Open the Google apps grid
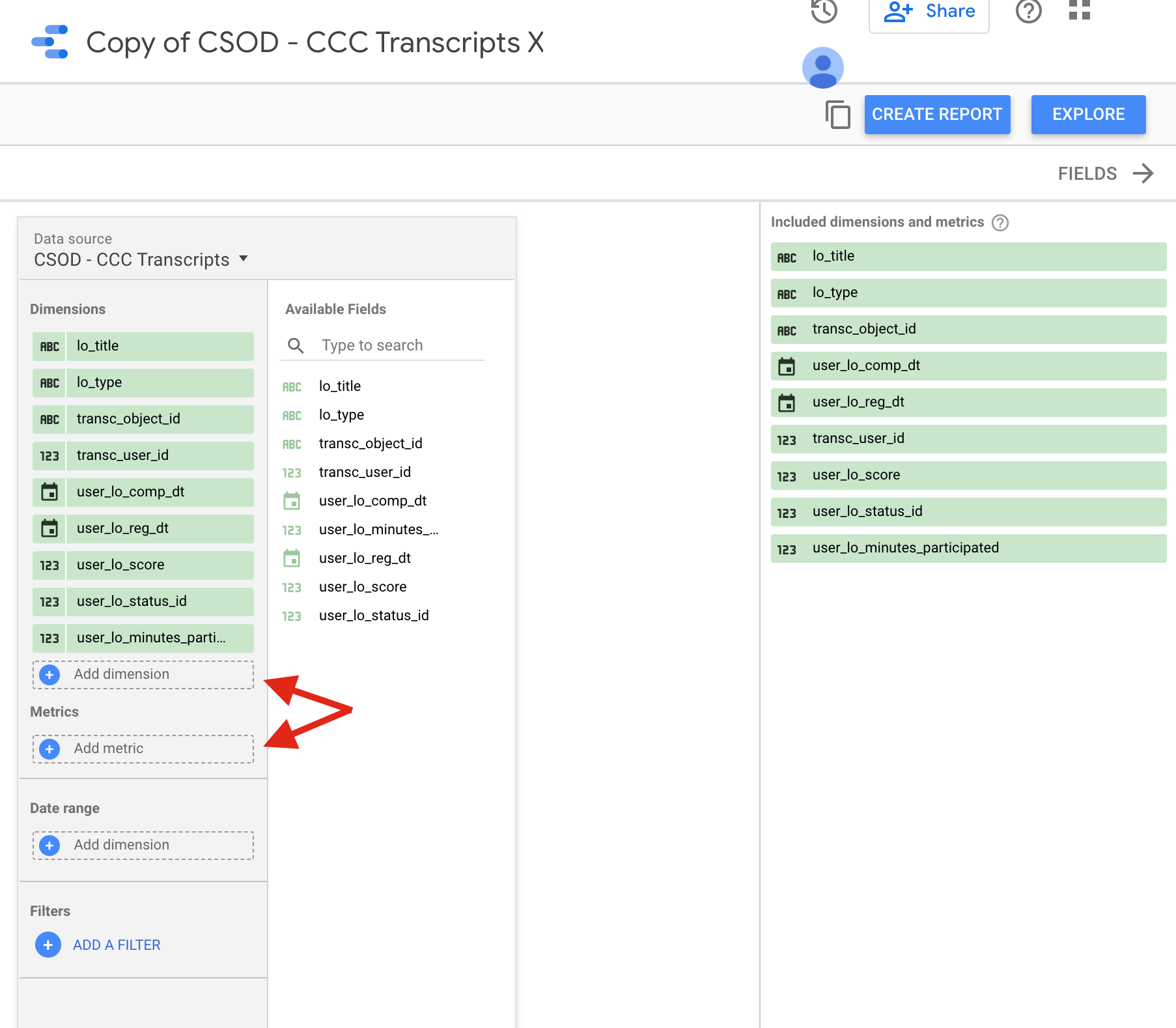This screenshot has height=1028, width=1176. pyautogui.click(x=1079, y=10)
